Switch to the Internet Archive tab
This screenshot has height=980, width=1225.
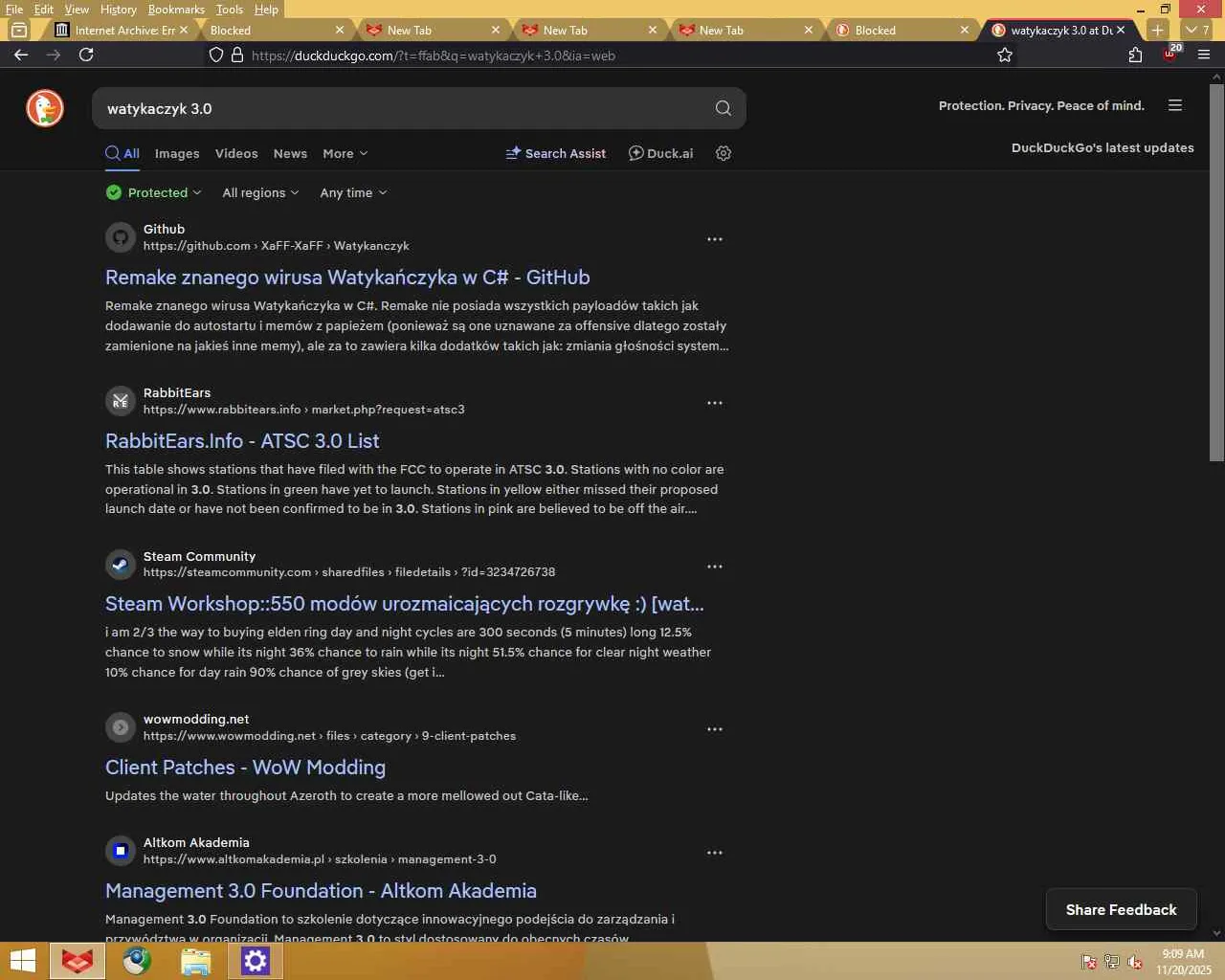121,30
